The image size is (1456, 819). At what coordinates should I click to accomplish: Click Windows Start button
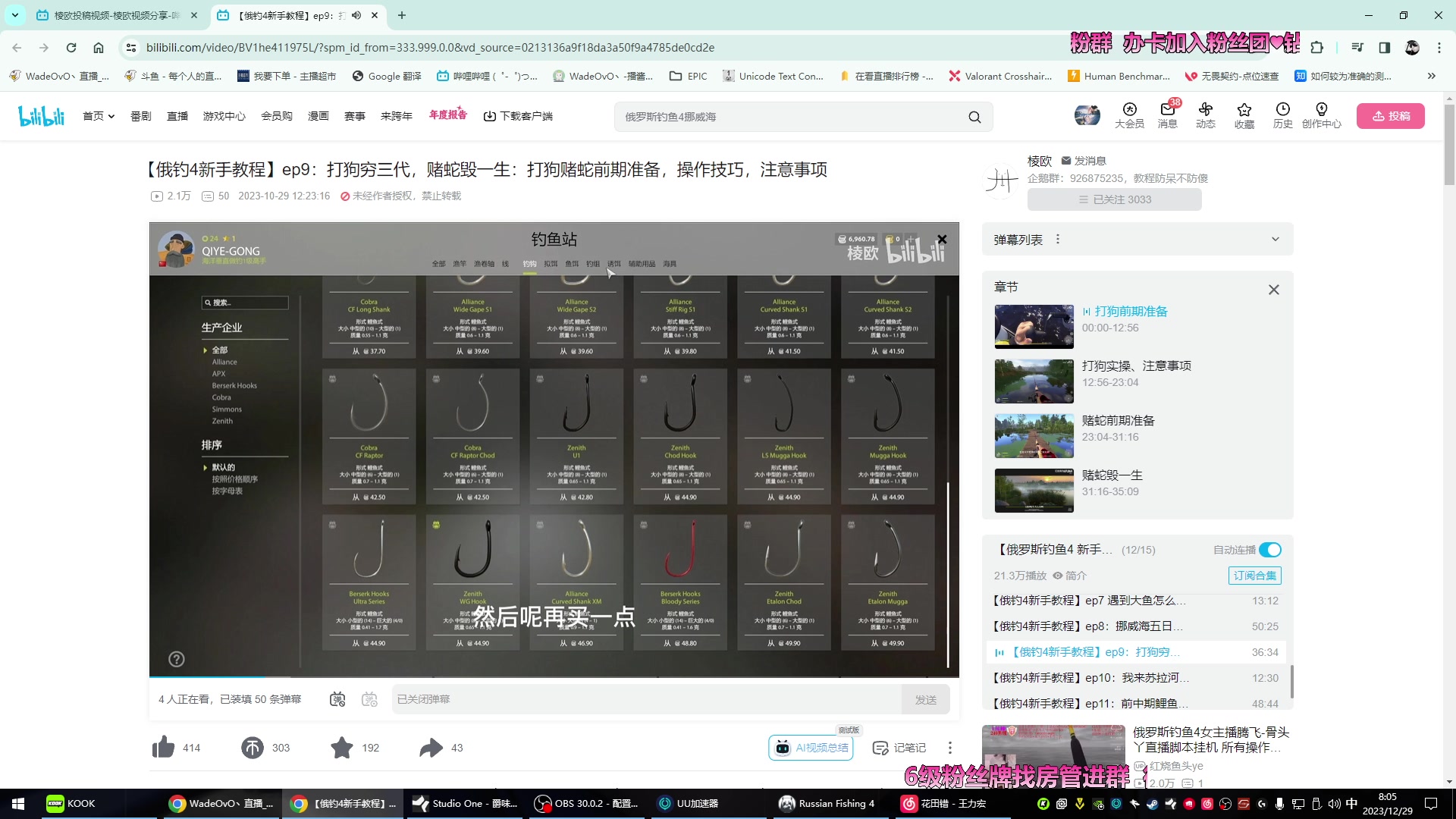click(x=18, y=803)
